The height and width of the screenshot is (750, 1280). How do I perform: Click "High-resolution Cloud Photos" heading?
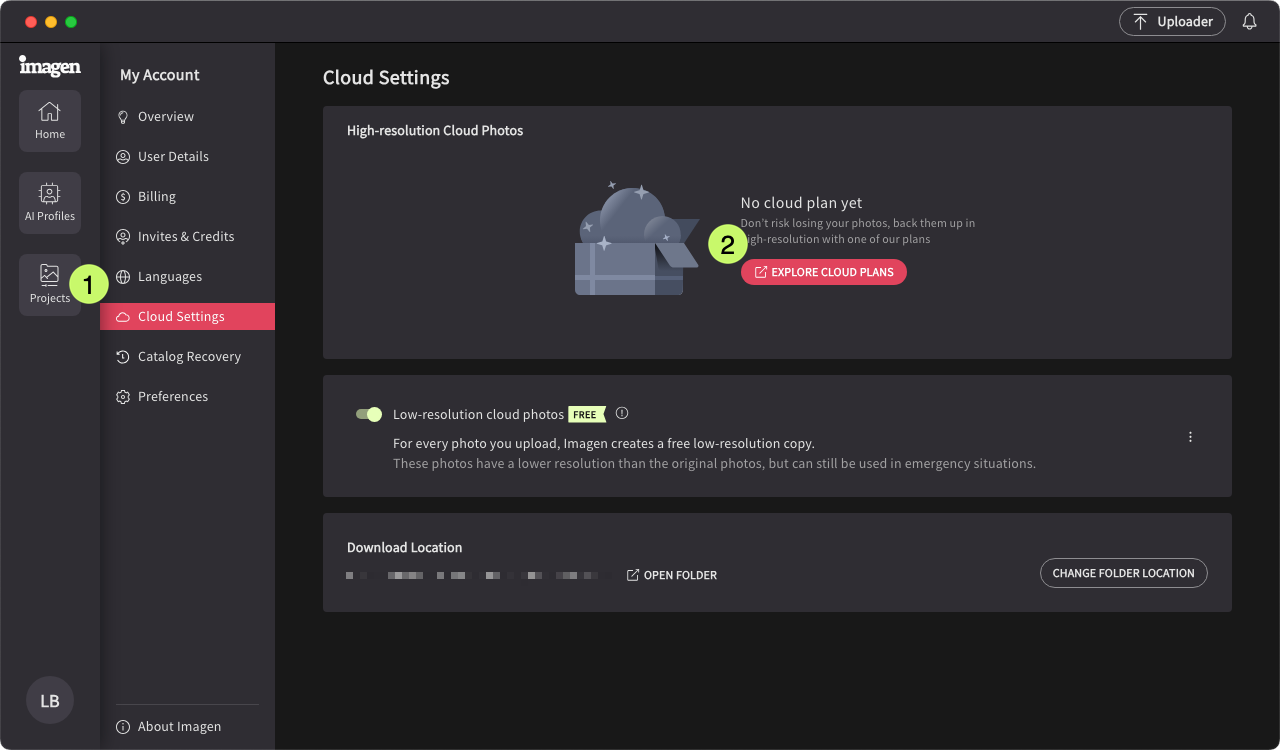[435, 131]
